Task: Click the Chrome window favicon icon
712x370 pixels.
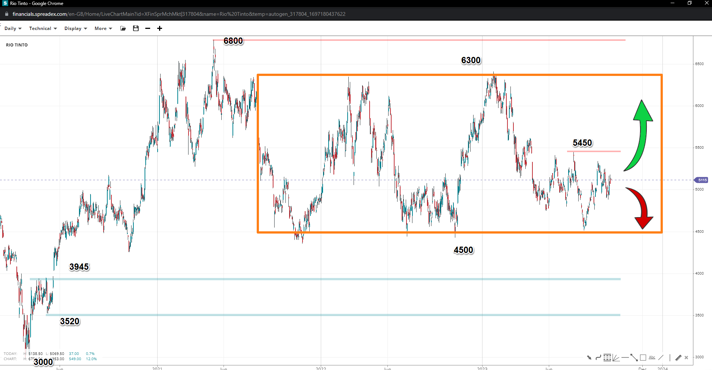Action: [5, 3]
